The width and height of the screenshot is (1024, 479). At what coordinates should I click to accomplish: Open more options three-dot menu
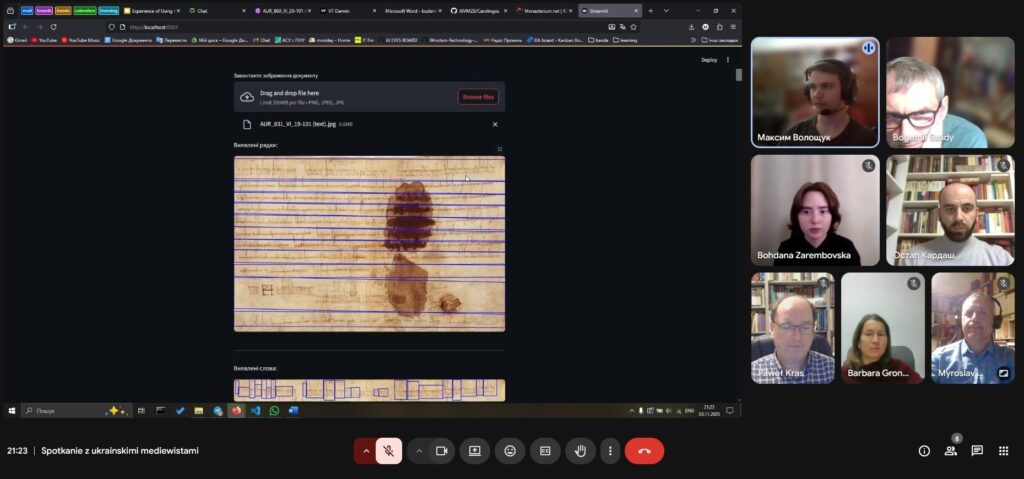(610, 451)
